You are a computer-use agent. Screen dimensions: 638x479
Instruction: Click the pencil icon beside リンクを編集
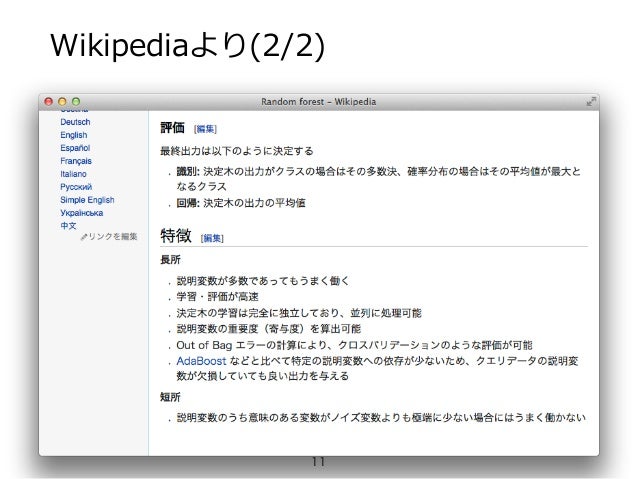click(84, 237)
